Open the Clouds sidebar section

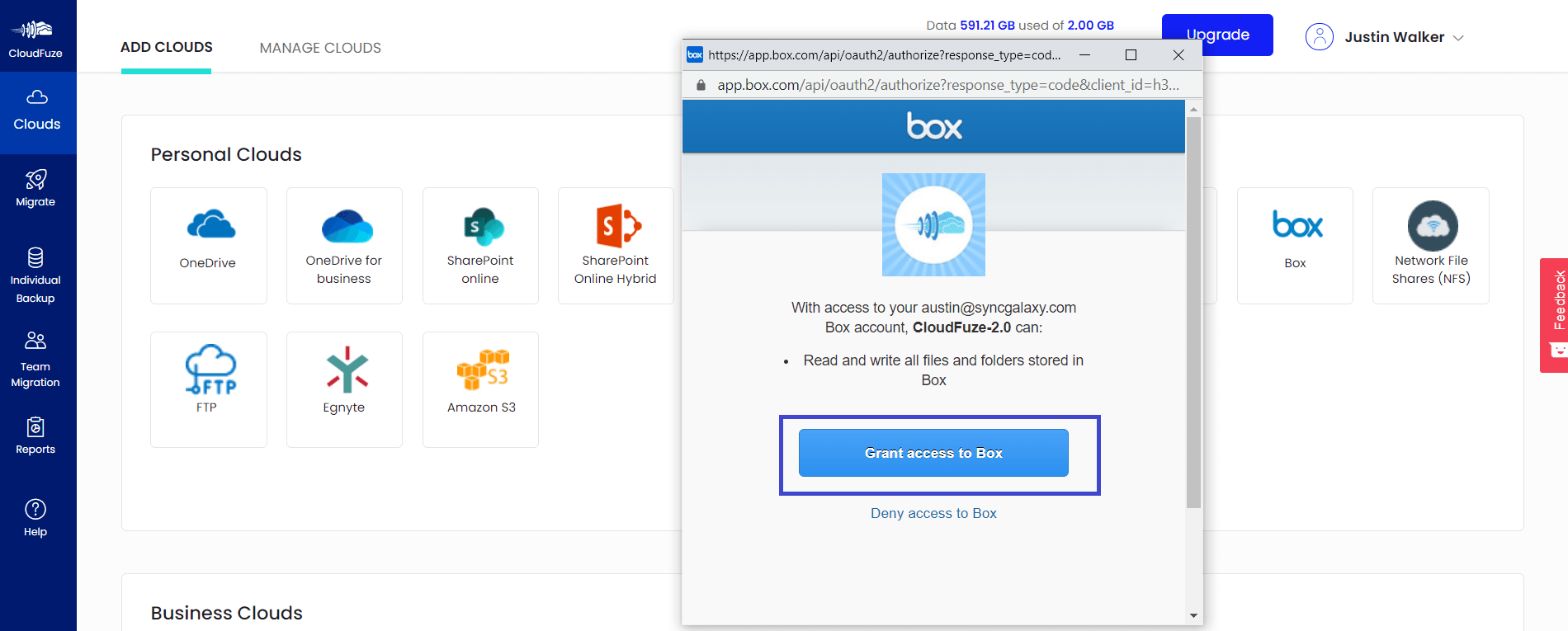click(x=37, y=111)
